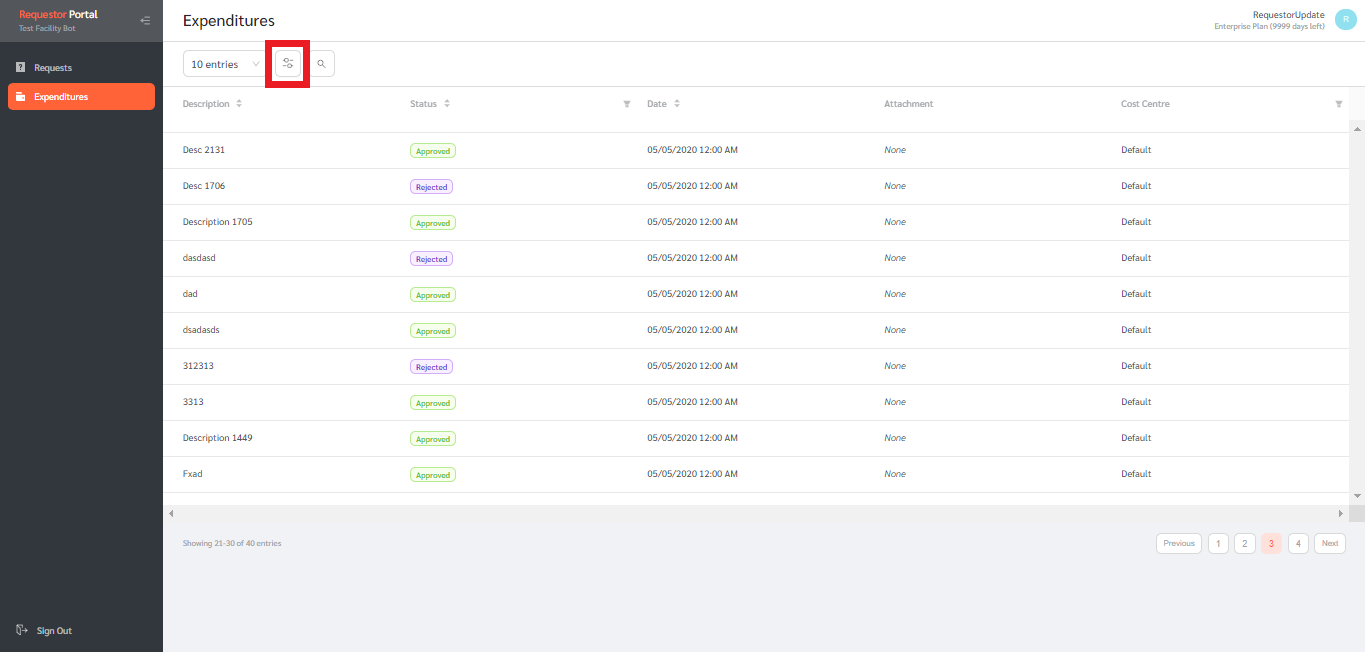
Task: Select current page 3
Action: [1271, 543]
